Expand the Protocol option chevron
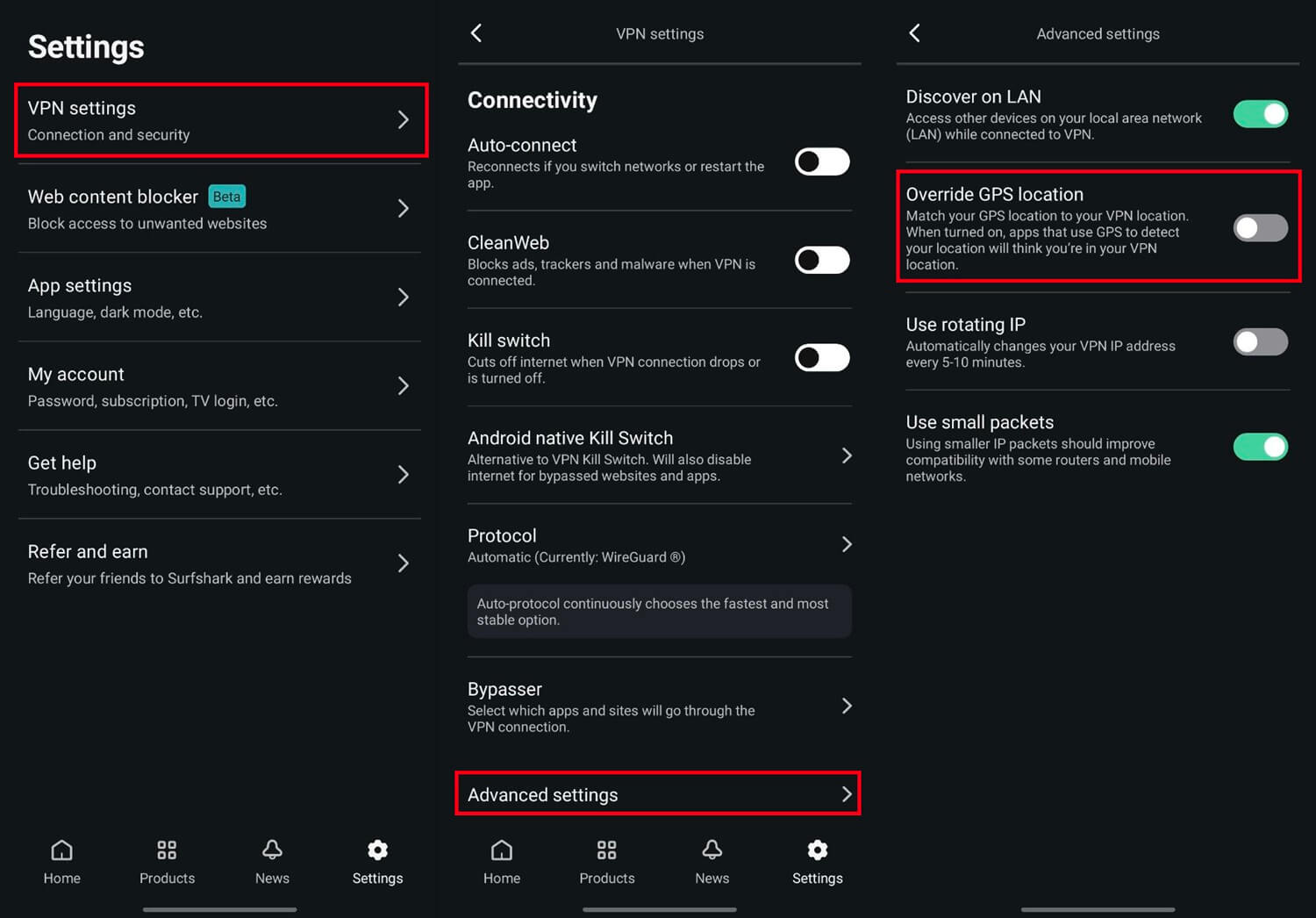Image resolution: width=1316 pixels, height=918 pixels. pos(847,544)
